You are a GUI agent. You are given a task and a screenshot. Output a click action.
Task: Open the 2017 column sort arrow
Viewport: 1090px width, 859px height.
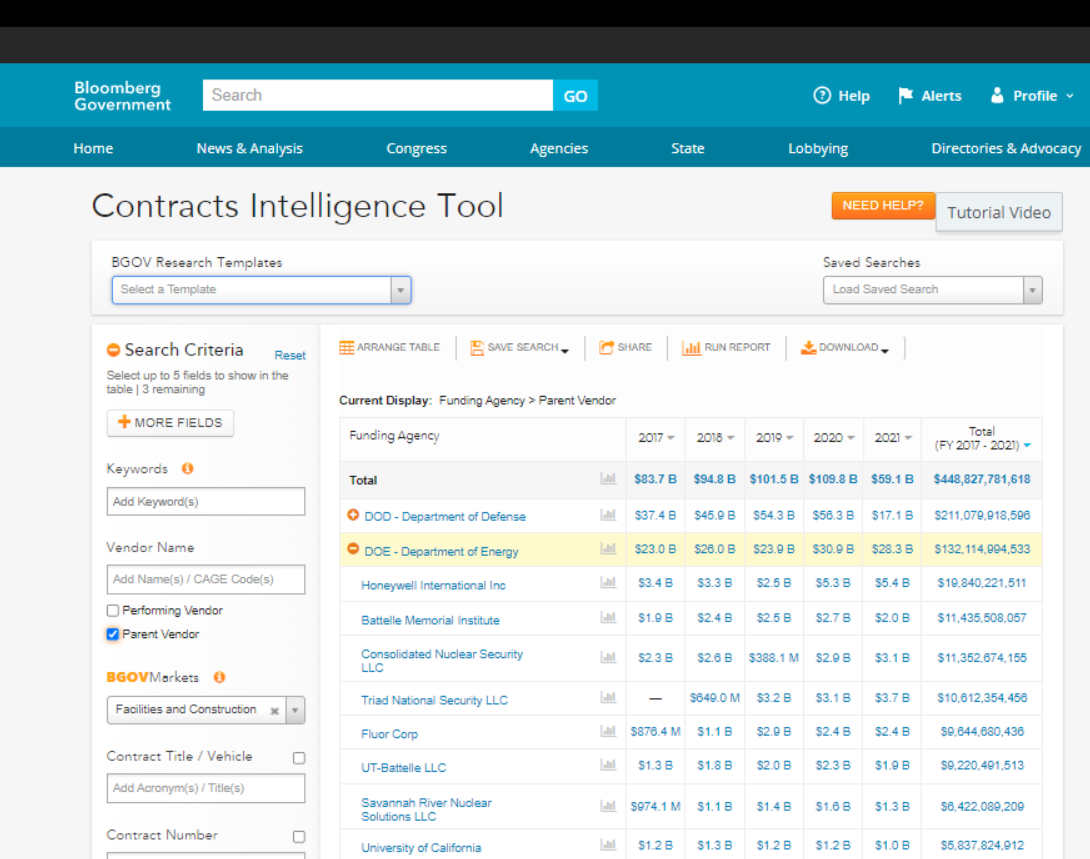point(671,438)
